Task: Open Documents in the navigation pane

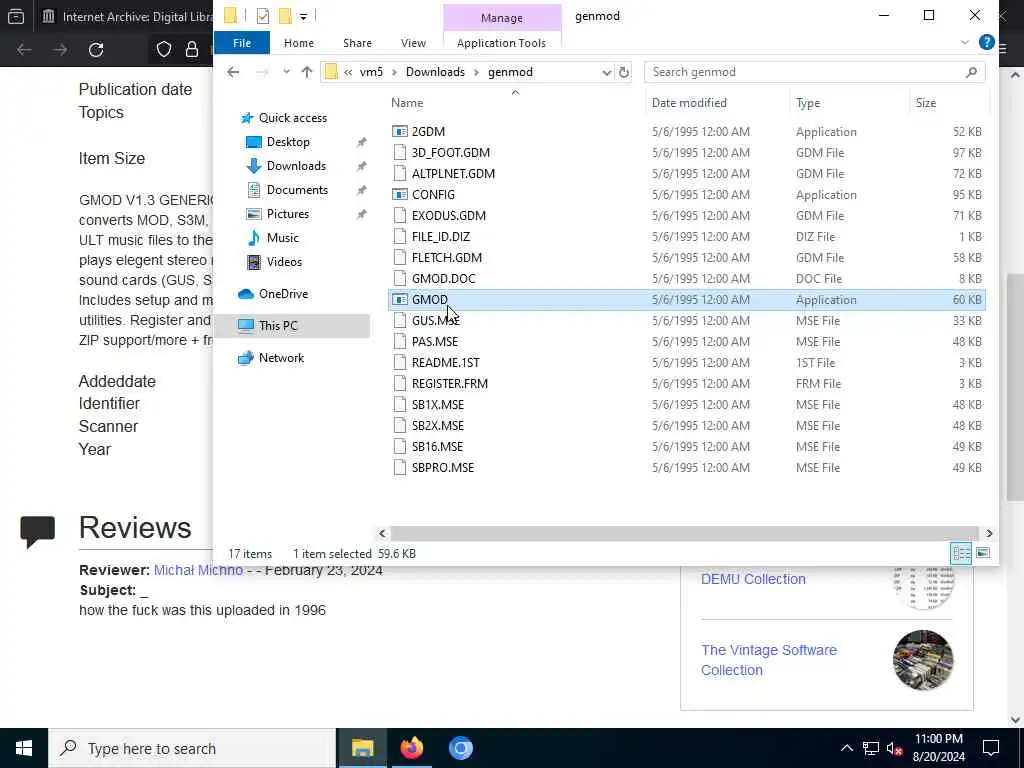Action: click(x=296, y=190)
